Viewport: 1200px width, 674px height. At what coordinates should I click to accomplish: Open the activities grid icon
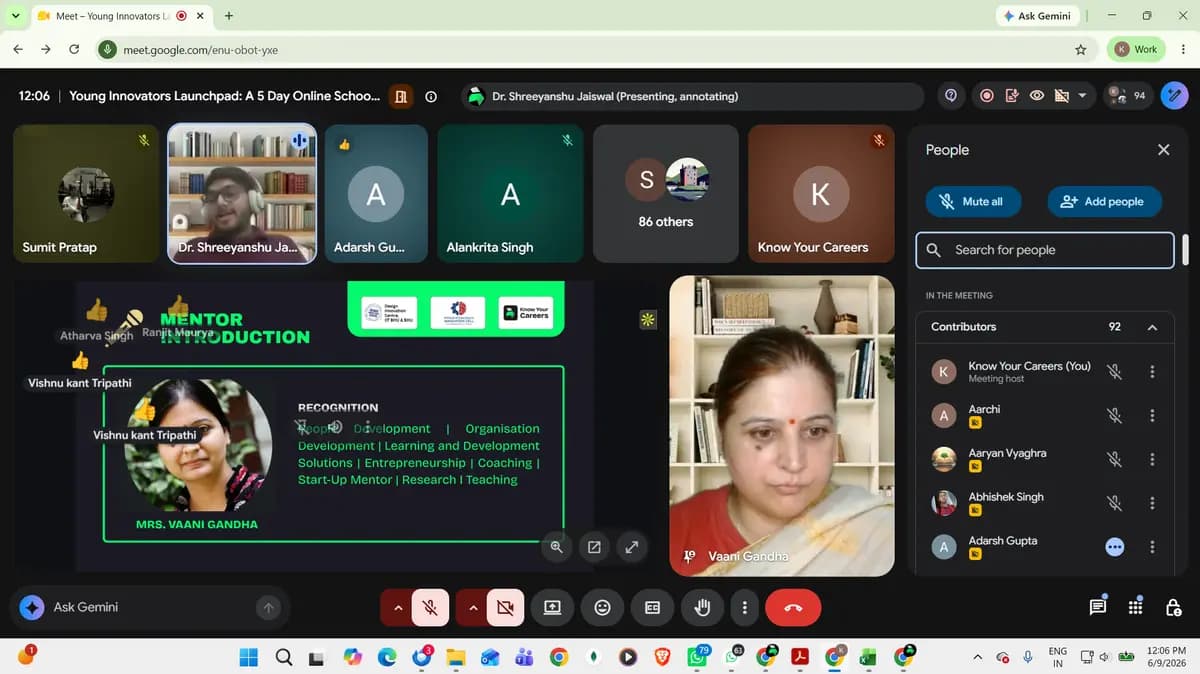(x=1135, y=607)
